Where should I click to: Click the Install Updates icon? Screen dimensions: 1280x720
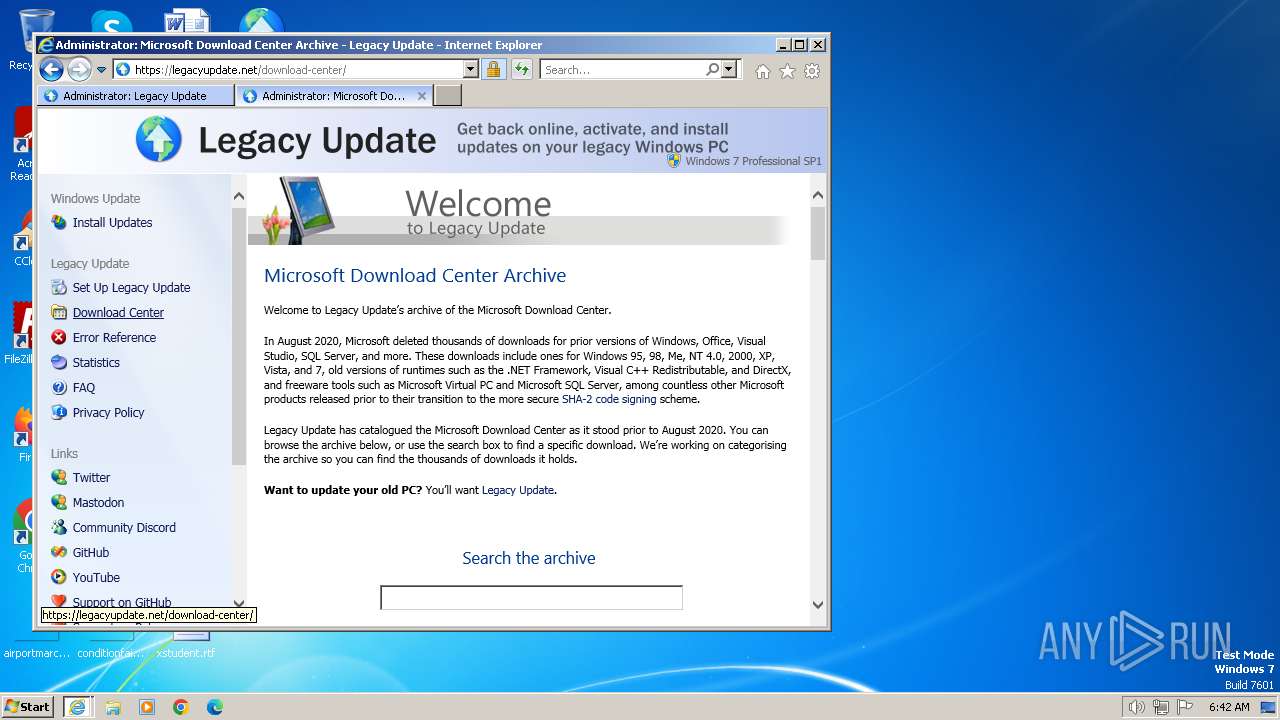(59, 222)
